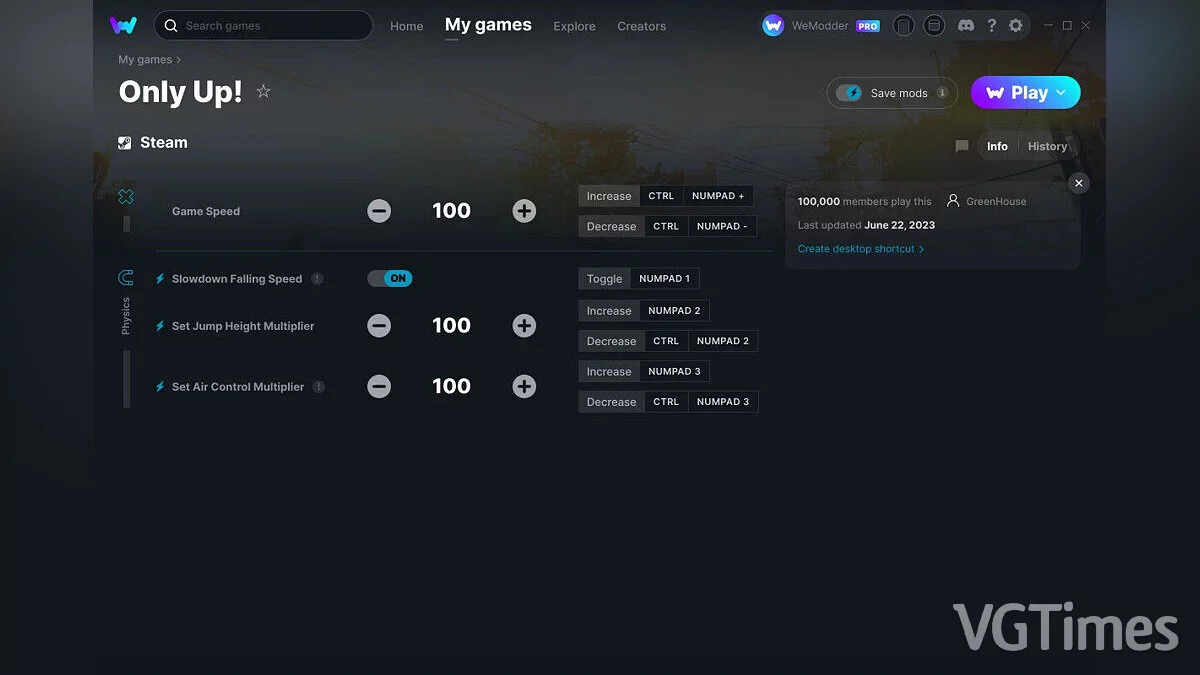This screenshot has height=675, width=1200.
Task: Click the NUMPAD - hotkey box
Action: [x=722, y=227]
